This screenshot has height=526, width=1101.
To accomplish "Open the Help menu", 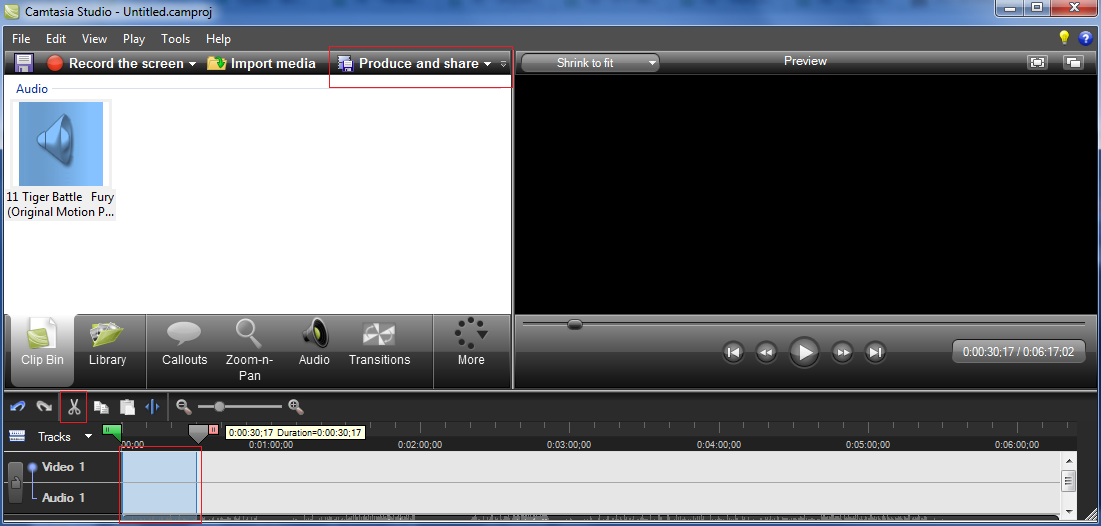I will click(218, 39).
